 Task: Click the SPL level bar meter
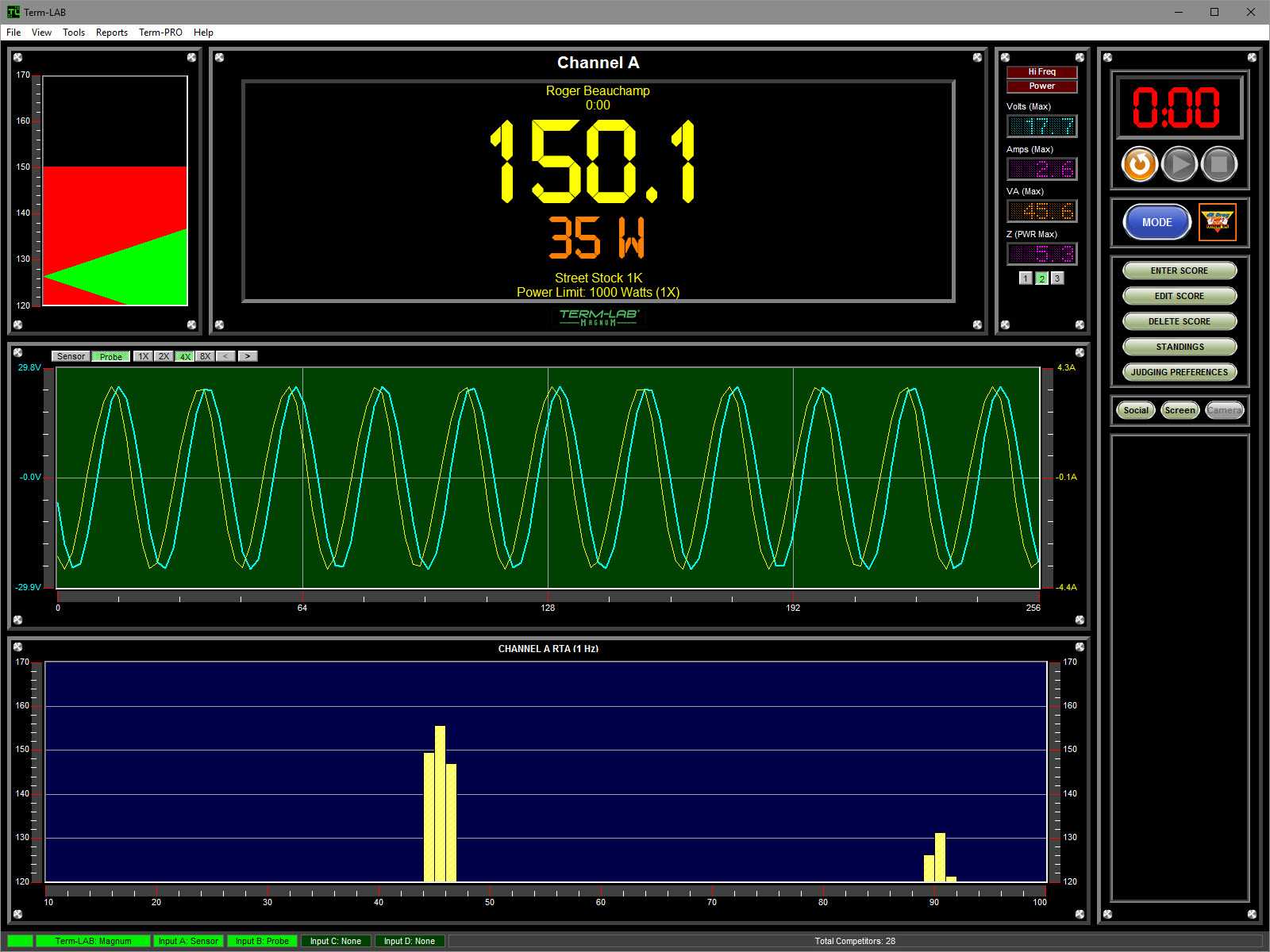[x=114, y=190]
